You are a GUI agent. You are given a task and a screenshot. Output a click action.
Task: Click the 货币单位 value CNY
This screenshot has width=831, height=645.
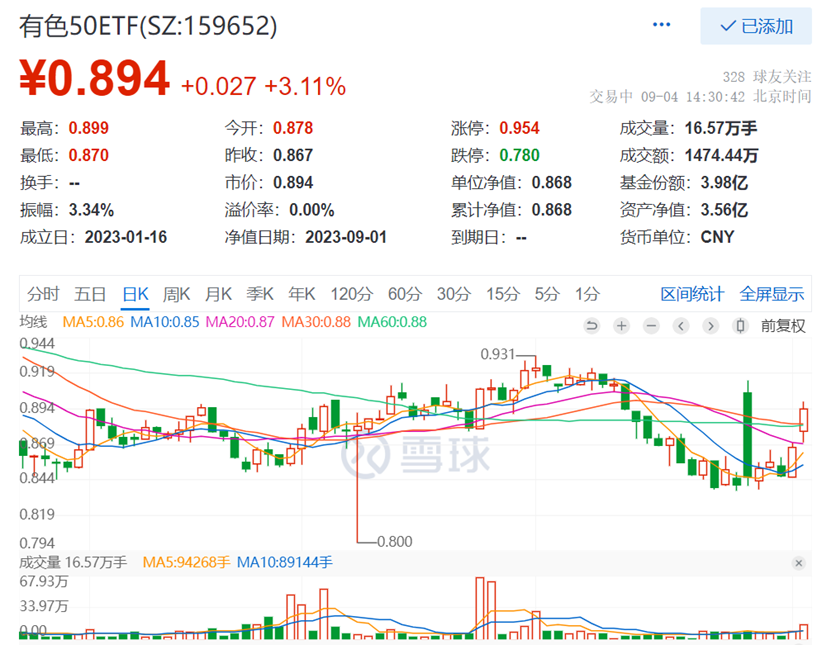(717, 237)
